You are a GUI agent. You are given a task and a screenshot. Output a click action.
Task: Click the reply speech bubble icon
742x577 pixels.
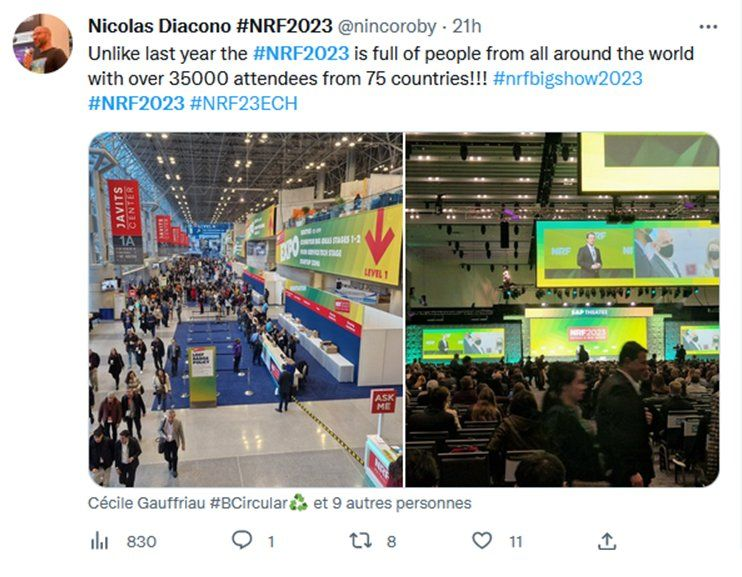click(242, 540)
